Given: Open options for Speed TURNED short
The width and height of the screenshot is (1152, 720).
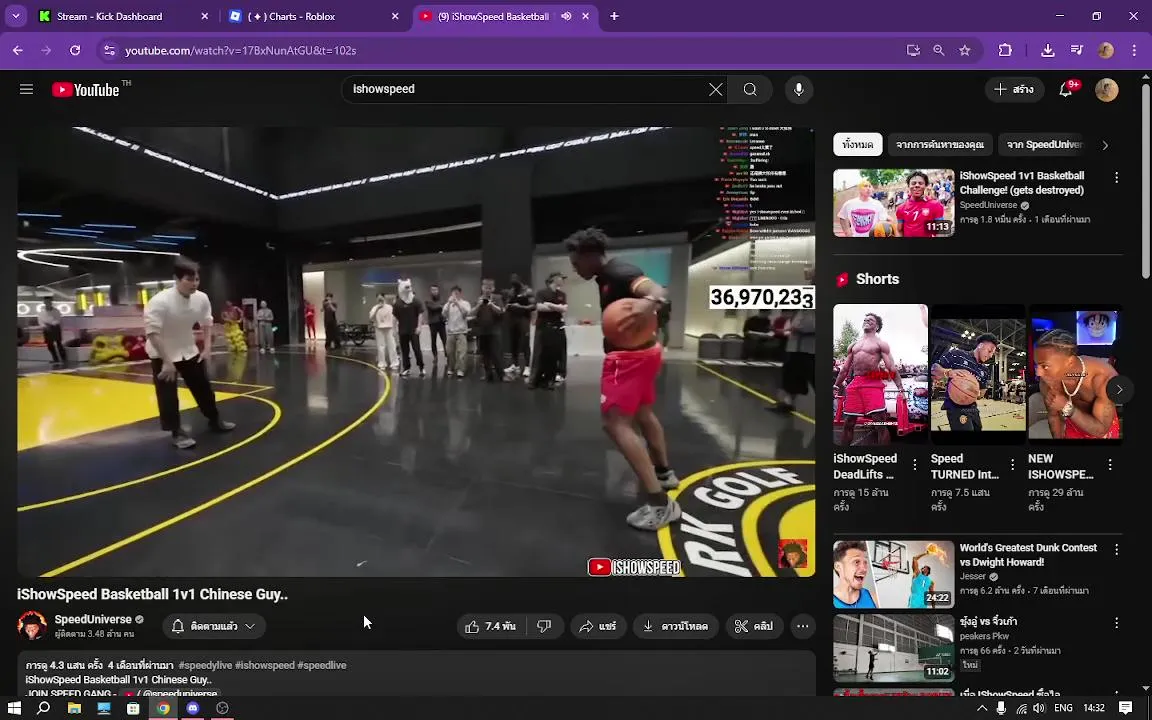Looking at the screenshot, I should tap(1012, 464).
